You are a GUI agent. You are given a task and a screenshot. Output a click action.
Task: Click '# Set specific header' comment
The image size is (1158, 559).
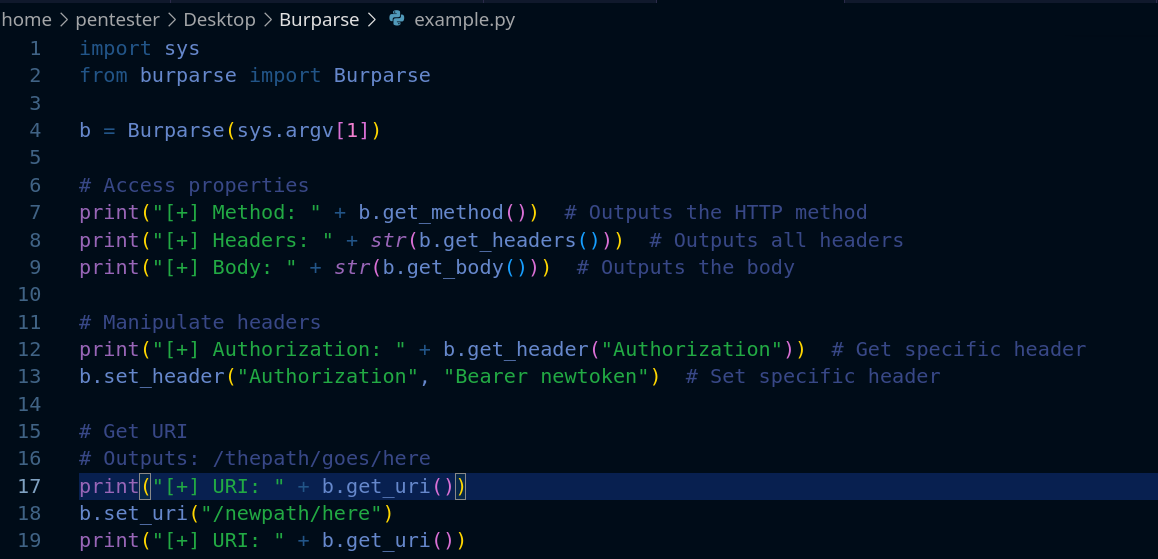coord(813,377)
